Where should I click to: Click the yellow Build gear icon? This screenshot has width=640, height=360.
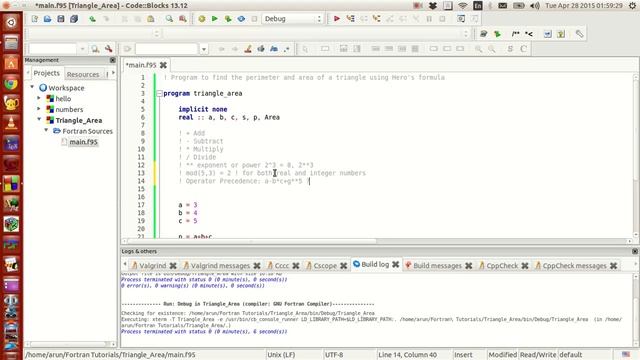tap(202, 19)
